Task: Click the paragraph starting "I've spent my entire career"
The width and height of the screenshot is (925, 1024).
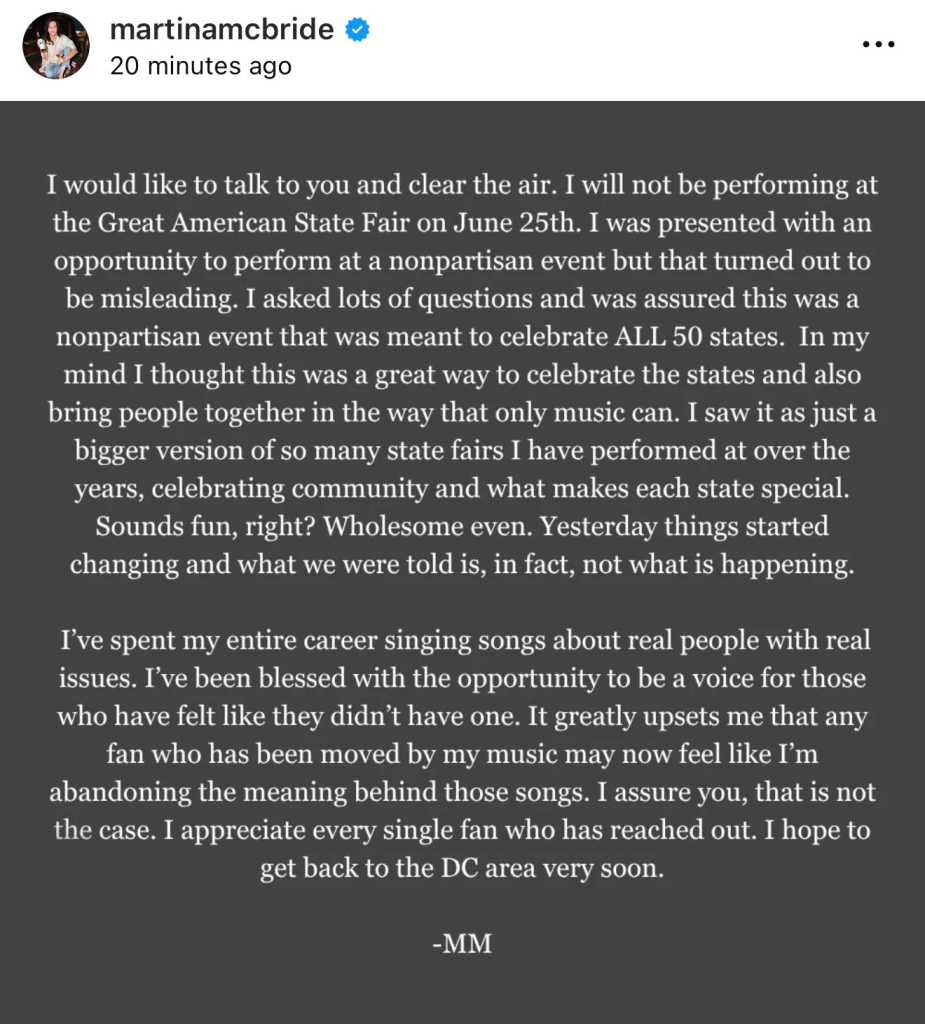Action: pyautogui.click(x=462, y=754)
